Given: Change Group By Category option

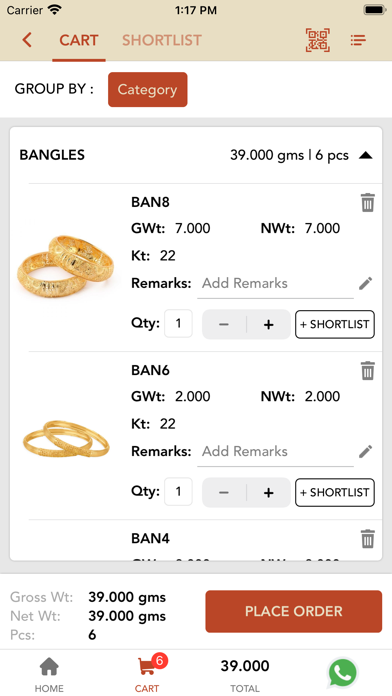Looking at the screenshot, I should coord(147,90).
